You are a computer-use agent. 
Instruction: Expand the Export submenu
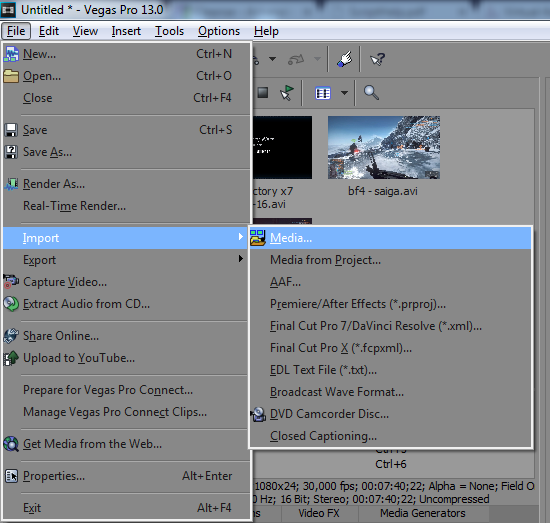coord(126,260)
